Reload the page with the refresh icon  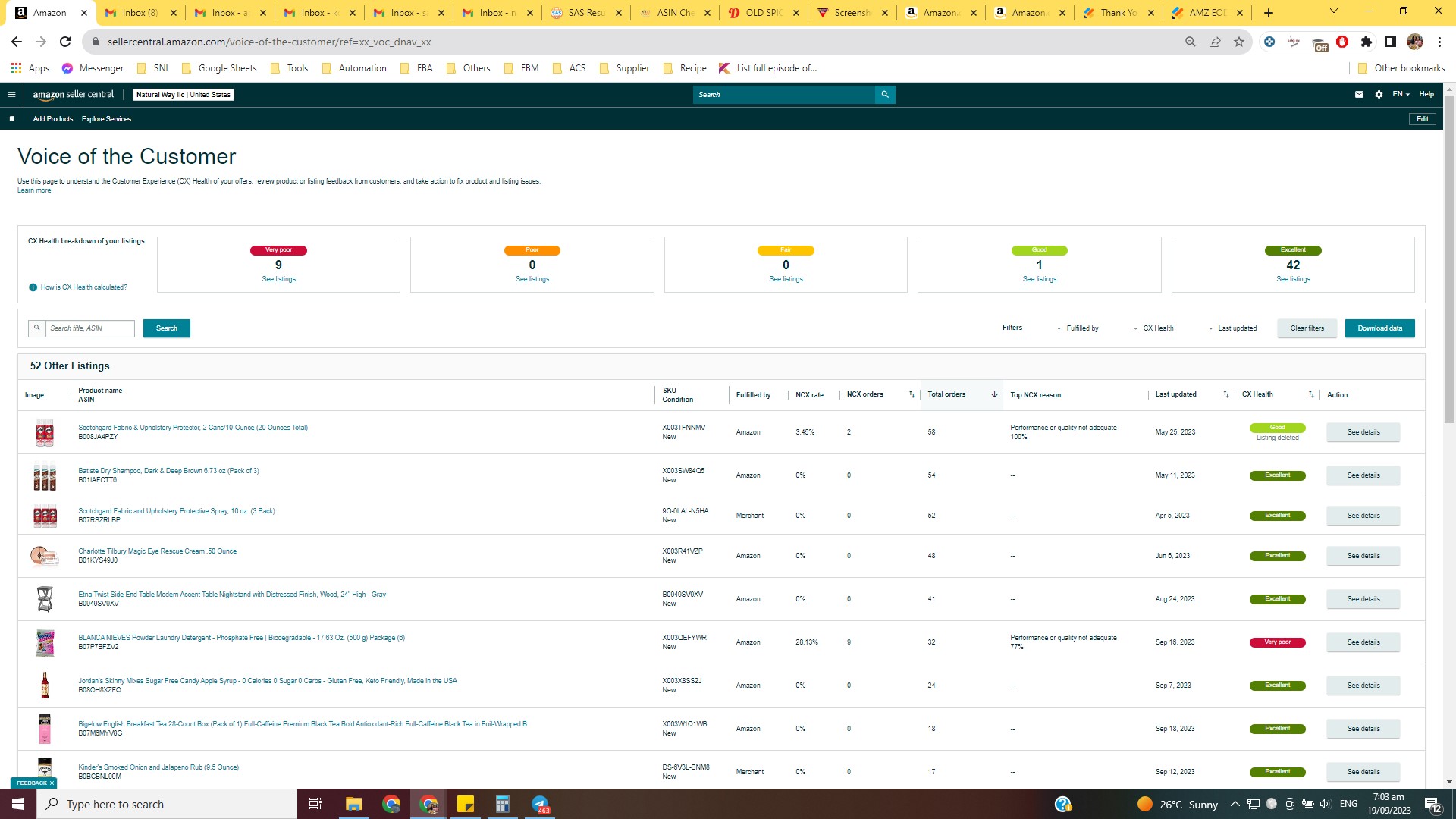click(65, 42)
